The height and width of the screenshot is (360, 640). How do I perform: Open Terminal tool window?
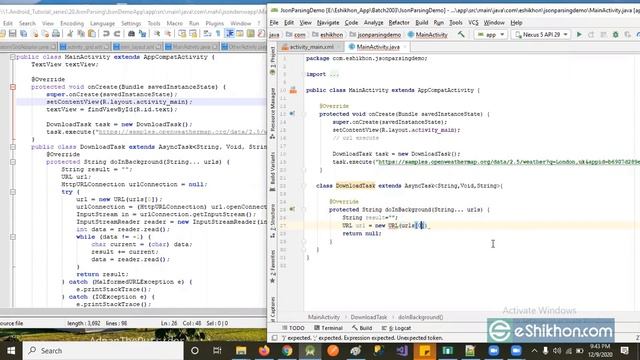click(329, 328)
